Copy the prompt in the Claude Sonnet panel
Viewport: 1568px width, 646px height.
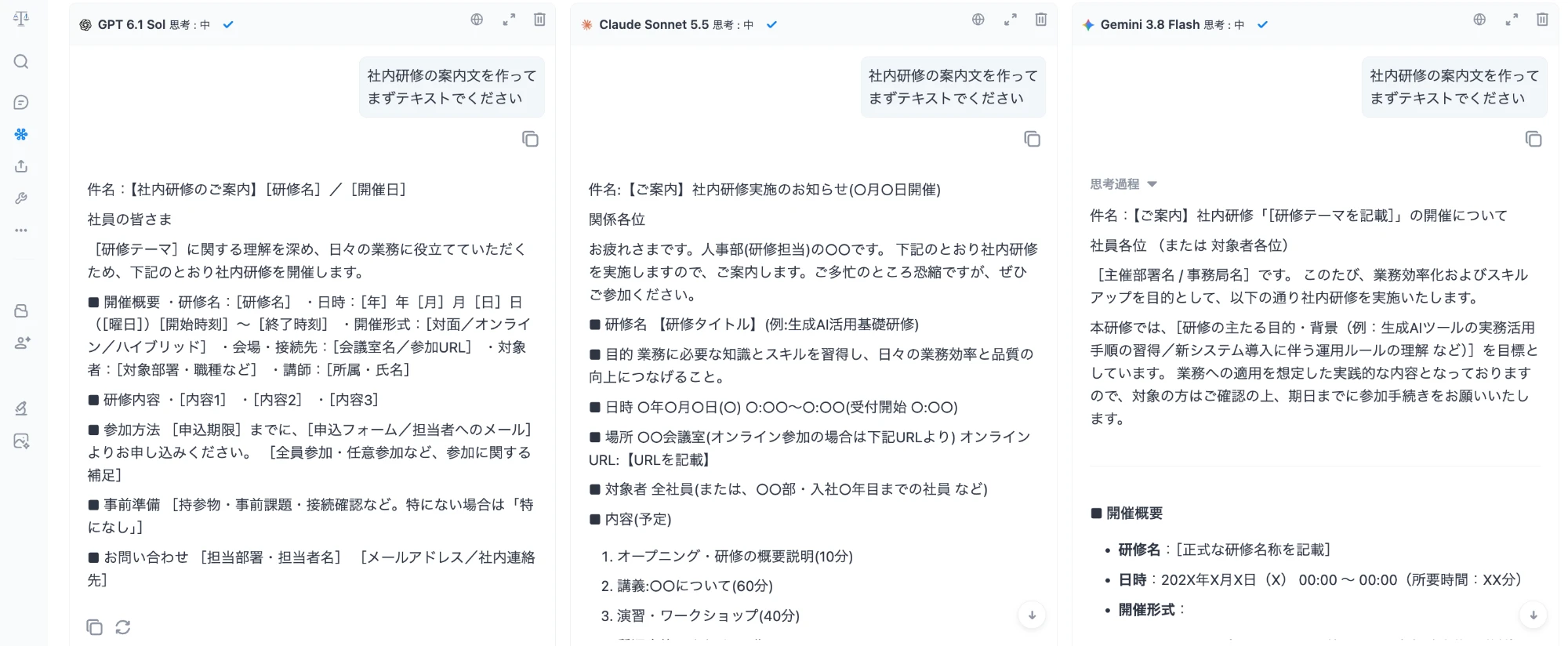pos(1032,139)
